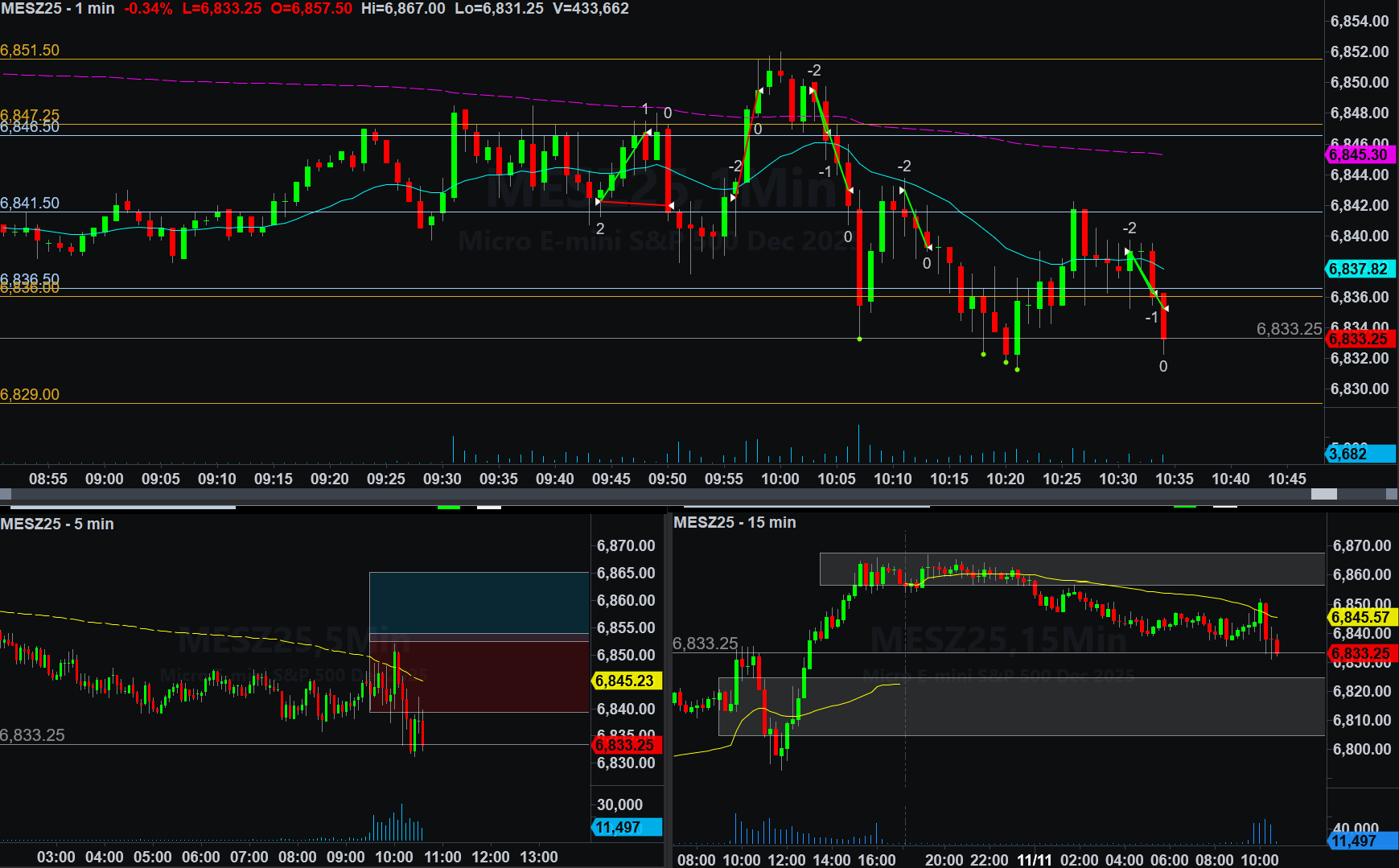Click the yellow 6,845.23 marker on the 5-min chart
1399x868 pixels.
point(625,681)
